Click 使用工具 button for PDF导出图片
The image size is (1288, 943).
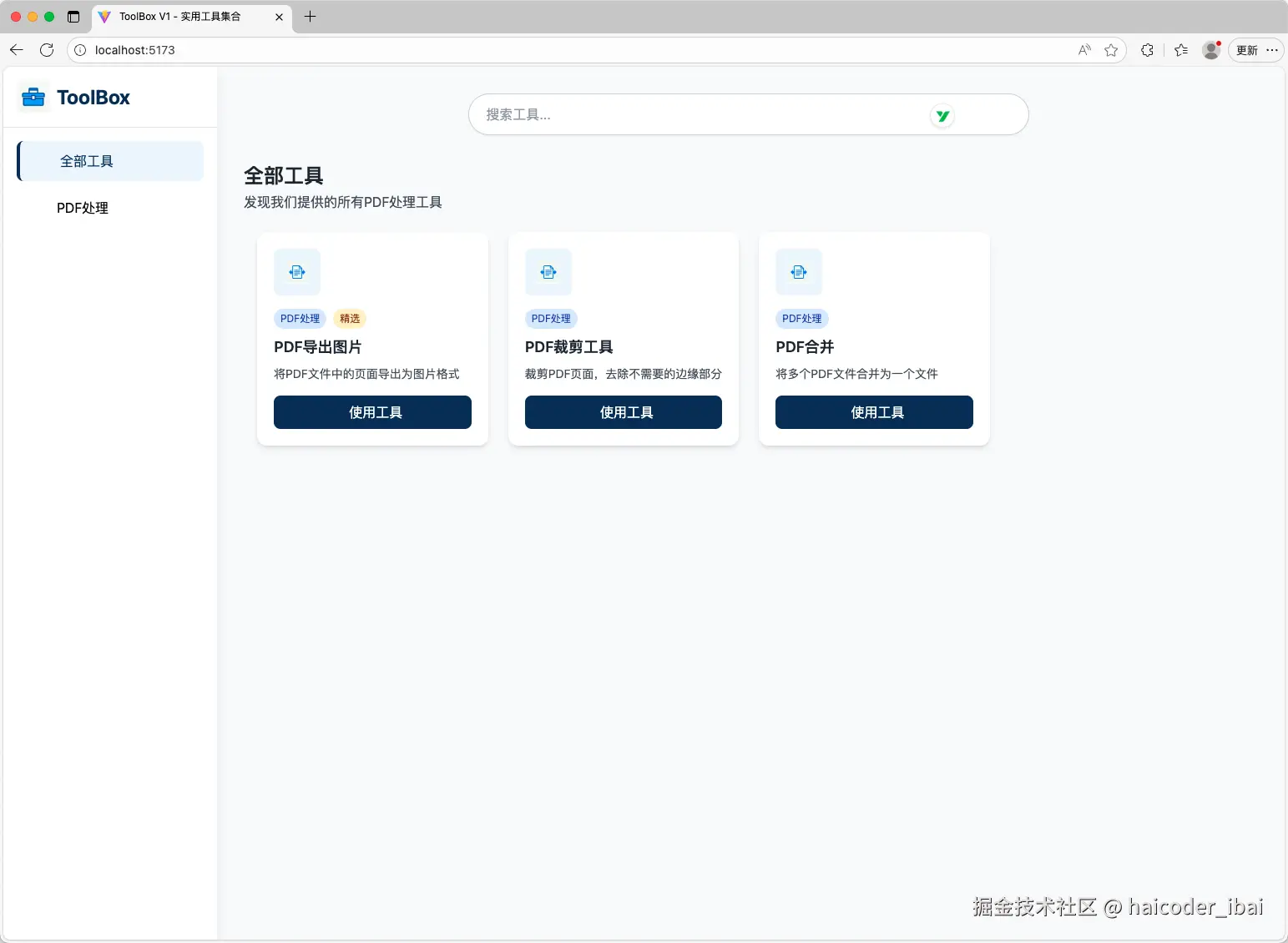(372, 412)
